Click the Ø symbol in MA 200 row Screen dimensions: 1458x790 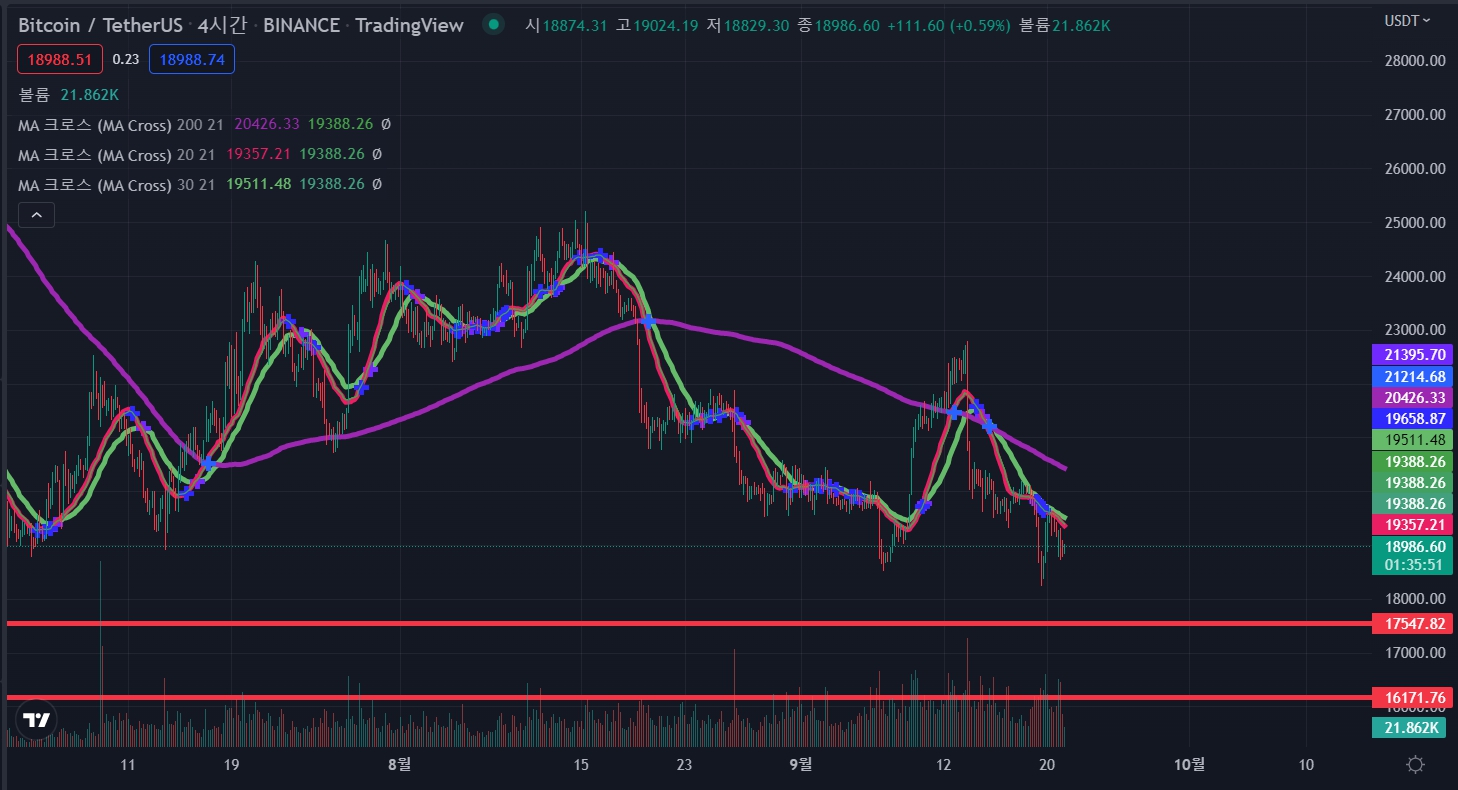(387, 125)
